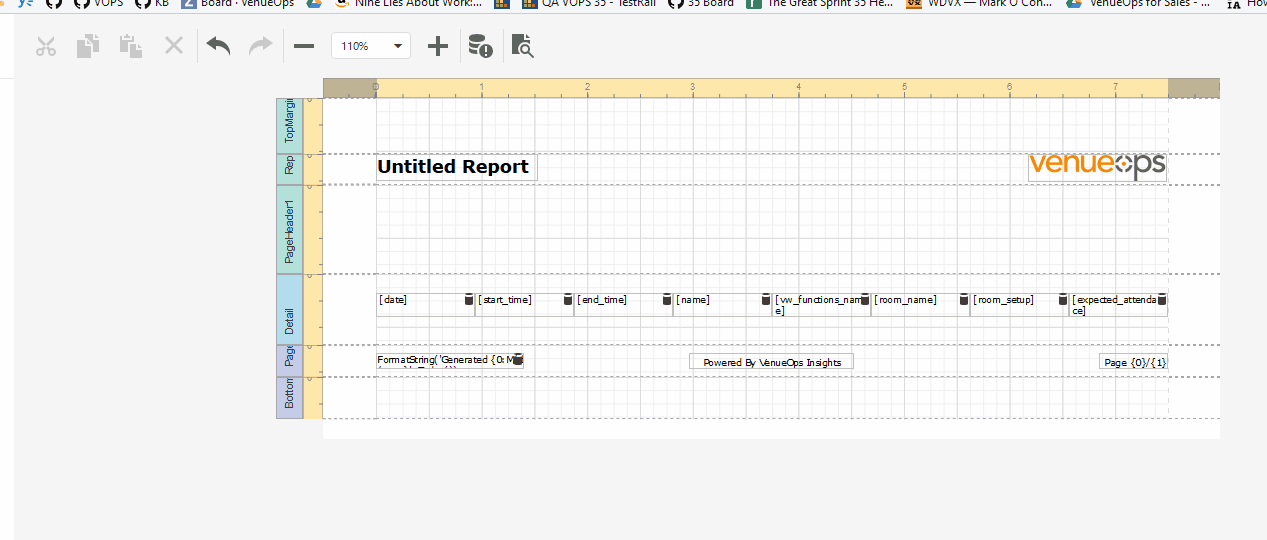This screenshot has height=540, width=1267.
Task: Click the data-binding icon on [vw_functions_name] cell
Action: pos(865,299)
